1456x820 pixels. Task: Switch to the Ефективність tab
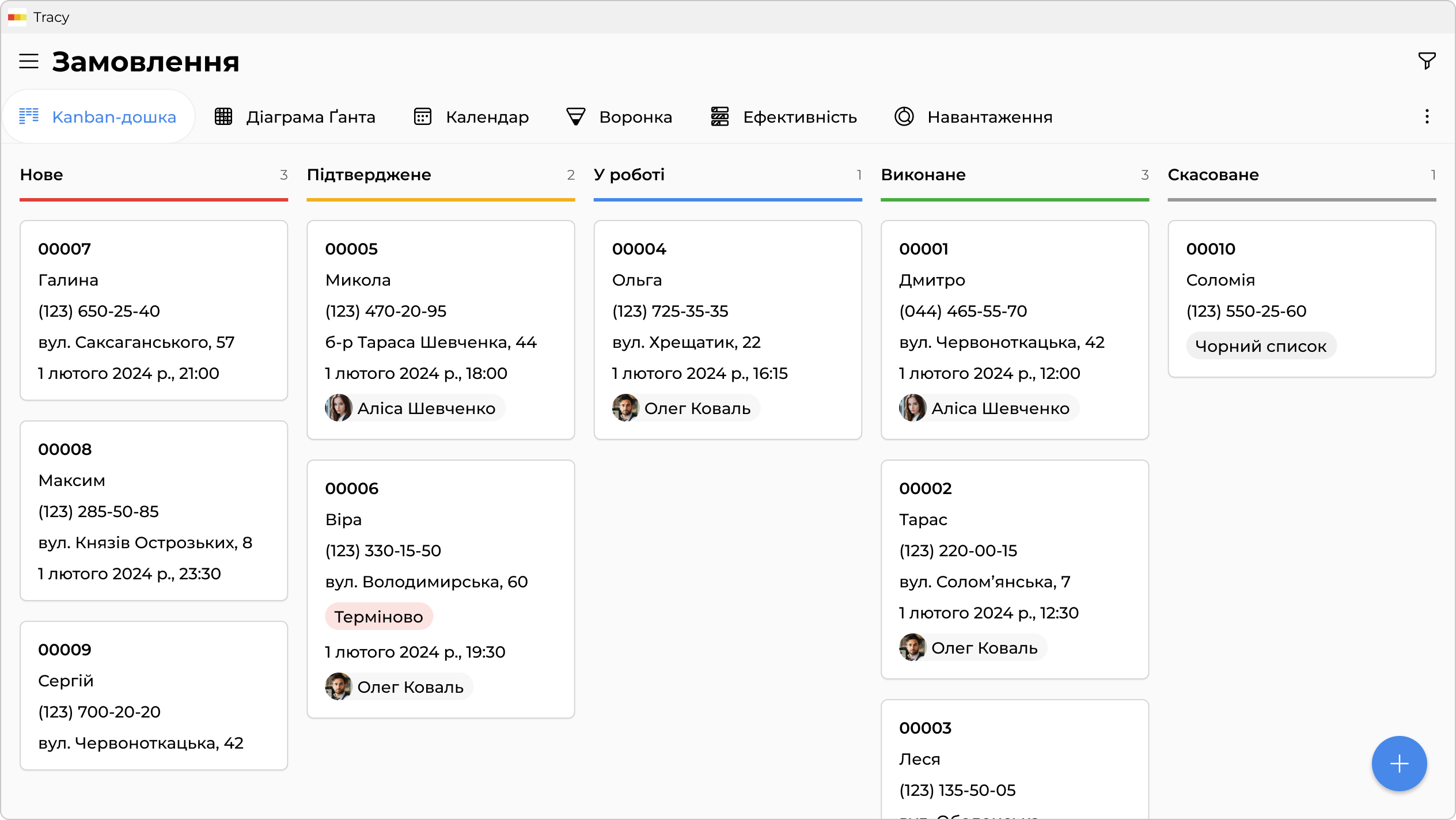[799, 117]
